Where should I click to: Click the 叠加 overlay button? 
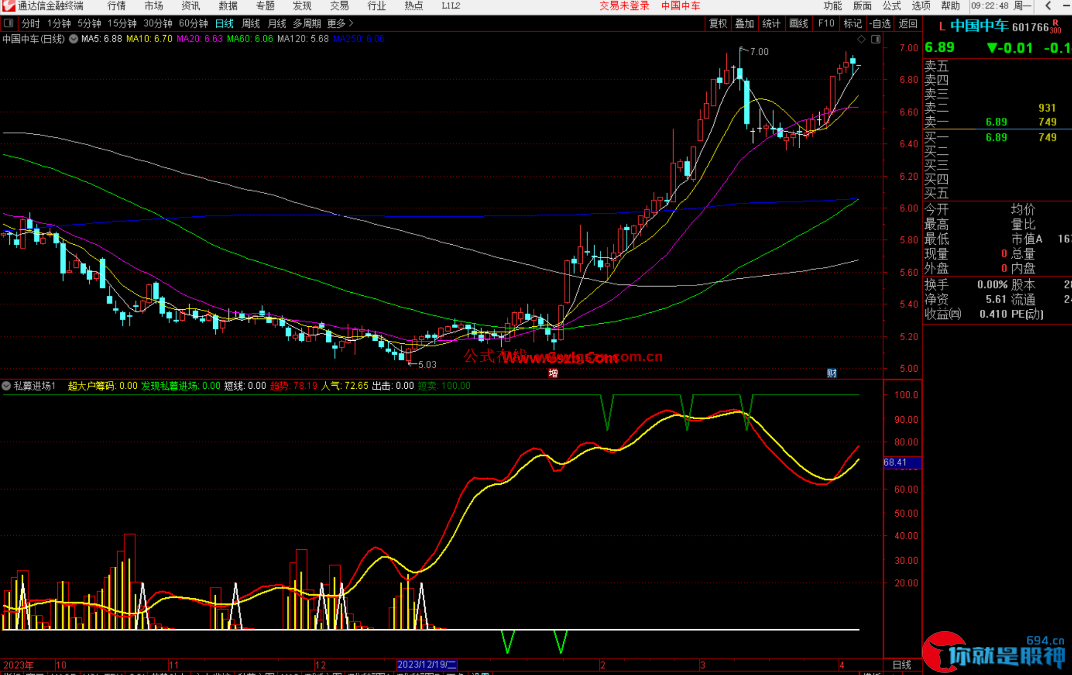click(x=745, y=23)
